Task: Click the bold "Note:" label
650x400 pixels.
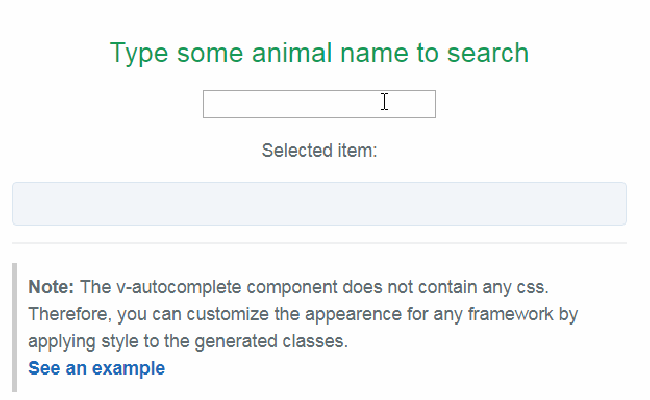Action: tap(51, 287)
